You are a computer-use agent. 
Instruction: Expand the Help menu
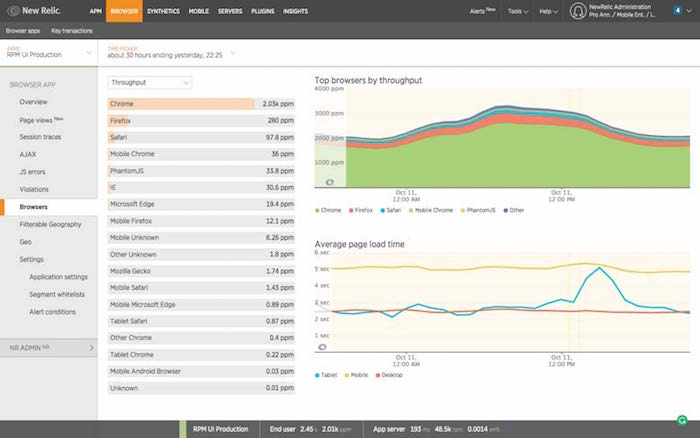548,11
